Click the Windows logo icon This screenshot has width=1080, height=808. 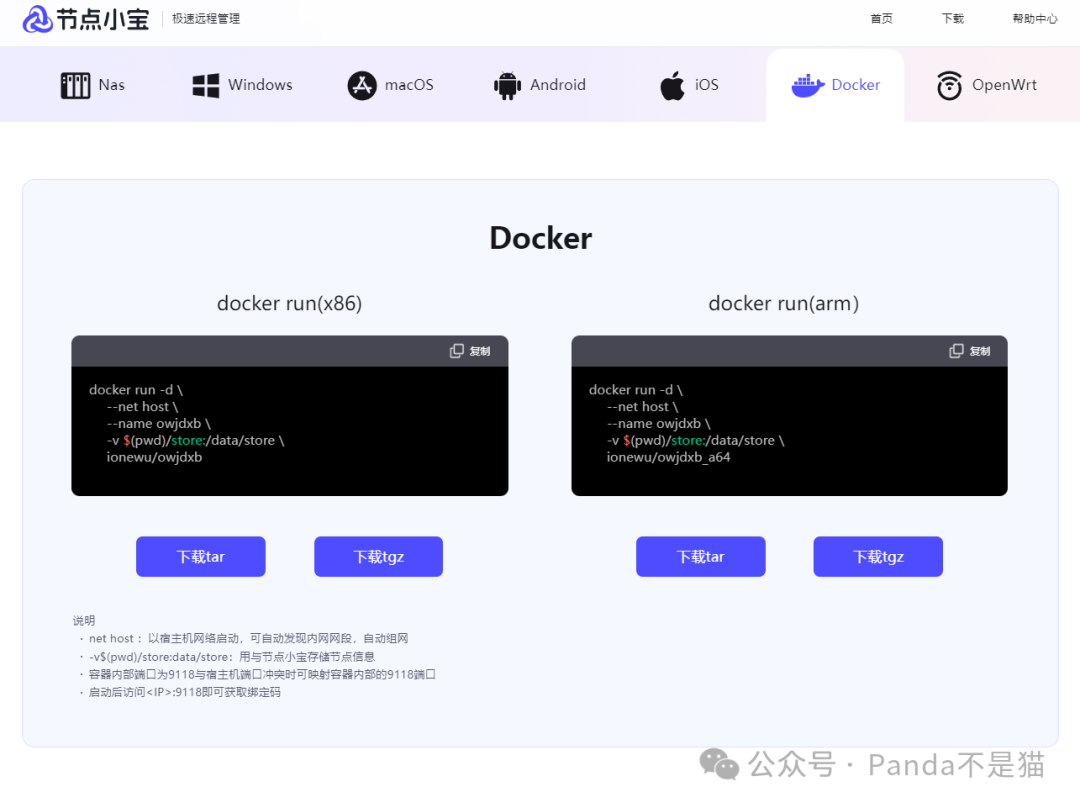coord(205,85)
